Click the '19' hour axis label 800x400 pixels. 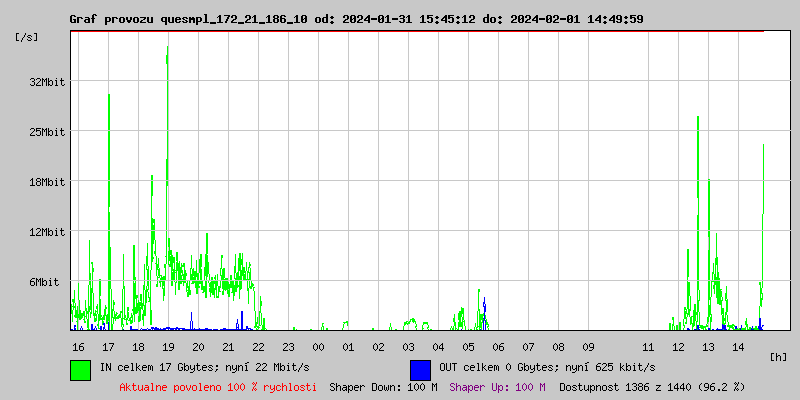(168, 347)
